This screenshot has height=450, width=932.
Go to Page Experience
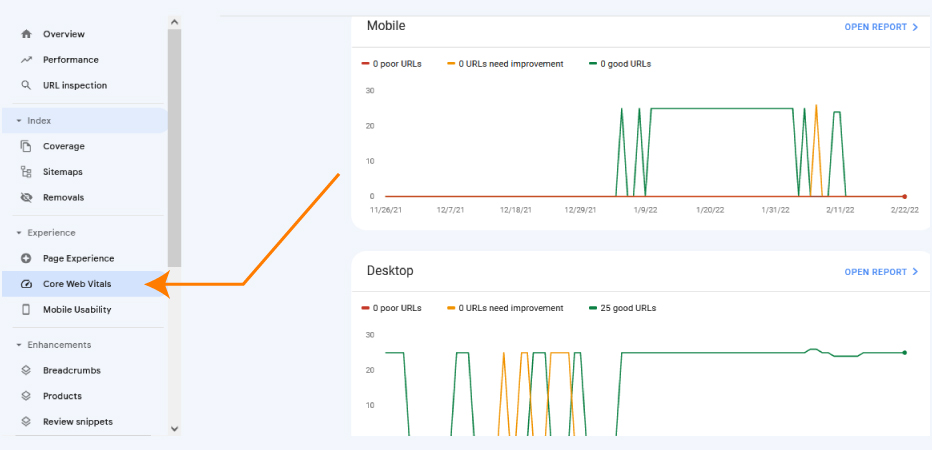pyautogui.click(x=78, y=259)
